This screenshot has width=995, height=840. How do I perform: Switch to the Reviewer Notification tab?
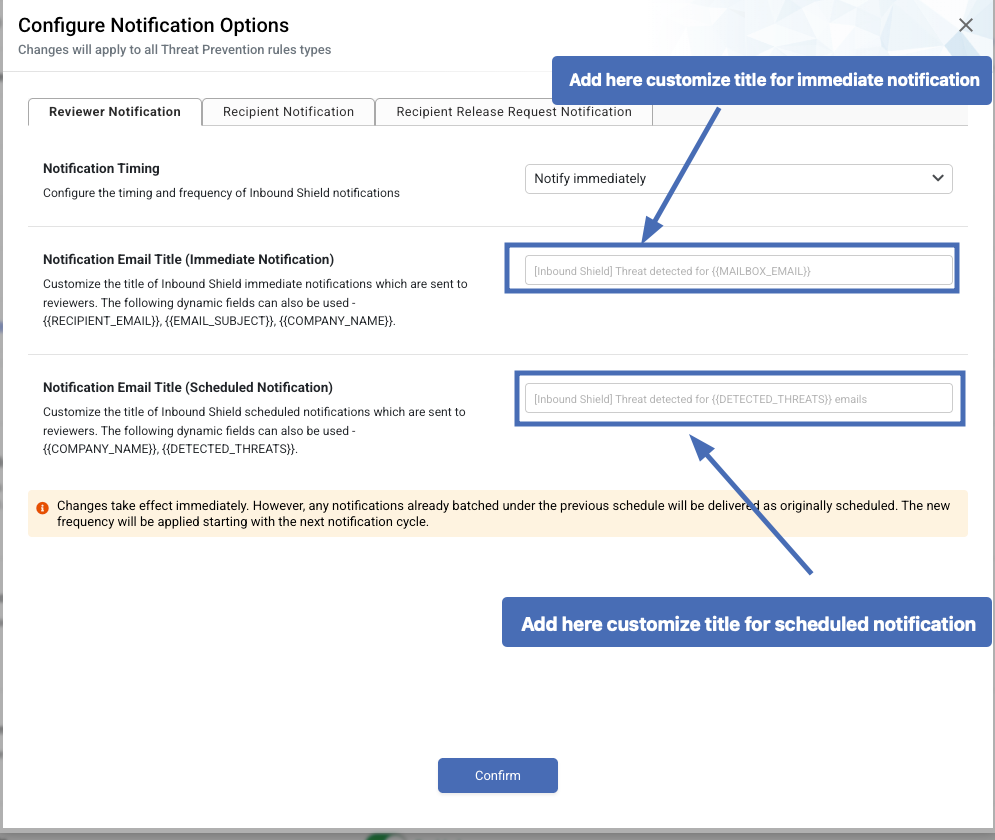point(115,112)
